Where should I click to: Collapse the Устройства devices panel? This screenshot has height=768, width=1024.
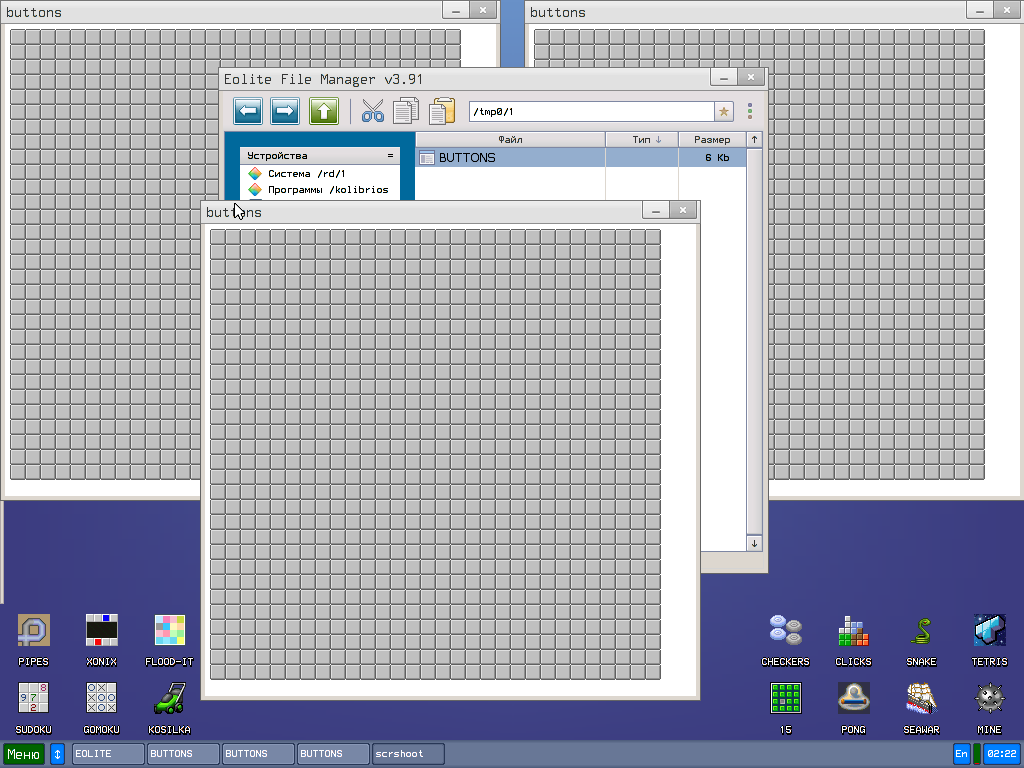(390, 156)
